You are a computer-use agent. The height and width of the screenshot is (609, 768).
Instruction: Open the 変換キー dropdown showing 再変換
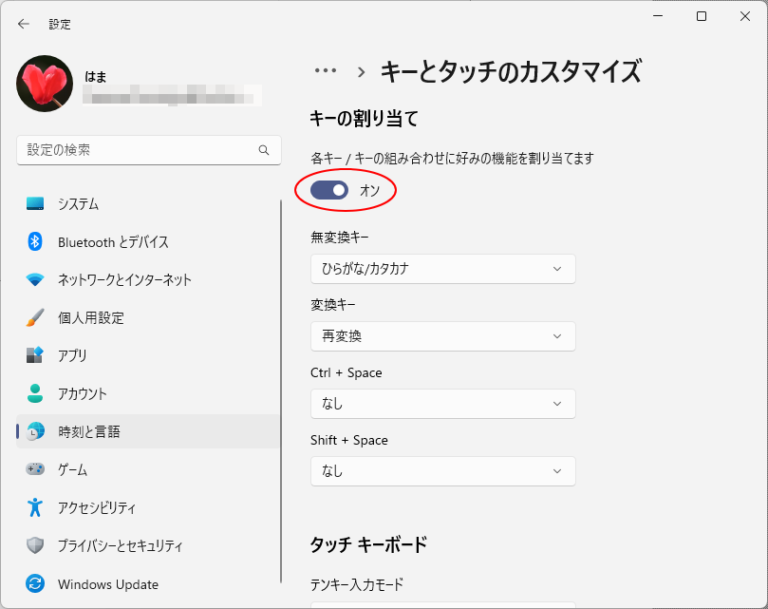click(443, 337)
